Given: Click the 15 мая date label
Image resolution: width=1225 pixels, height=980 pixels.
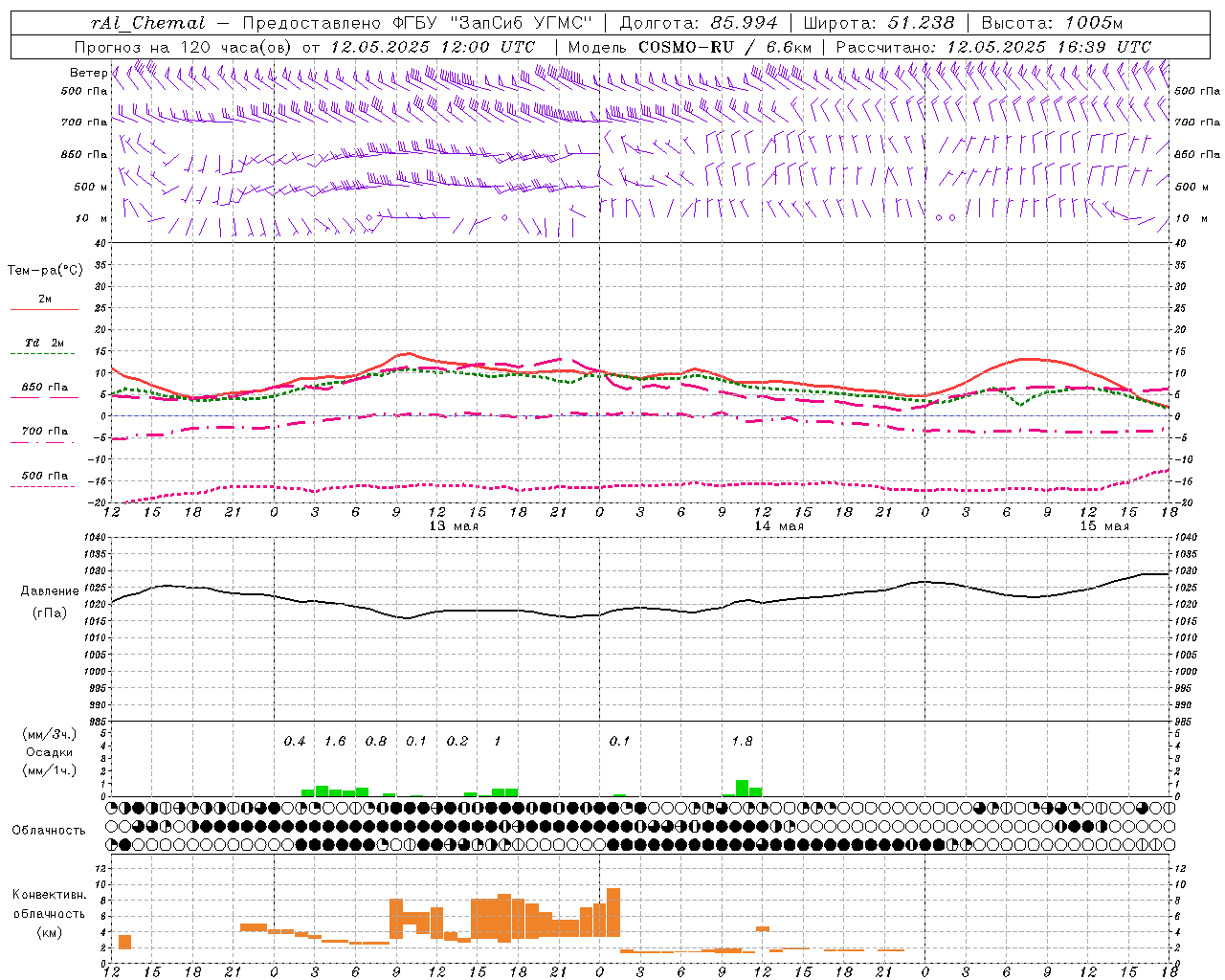Looking at the screenshot, I should (1104, 526).
